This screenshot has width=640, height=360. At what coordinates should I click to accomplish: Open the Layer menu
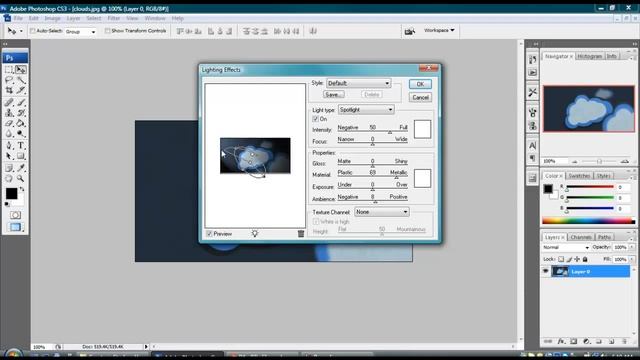pos(73,18)
